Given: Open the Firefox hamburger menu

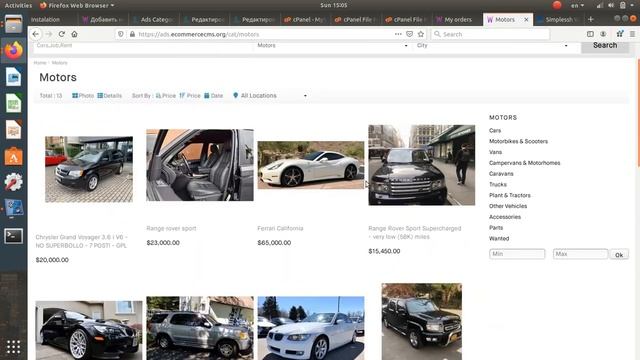Looking at the screenshot, I should (x=632, y=34).
